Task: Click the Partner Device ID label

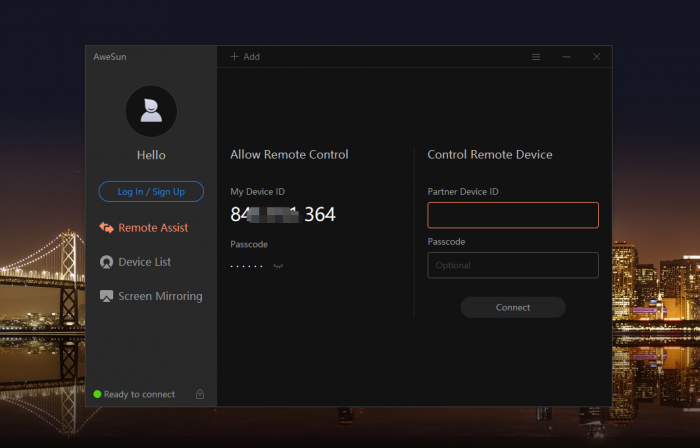Action: tap(463, 192)
